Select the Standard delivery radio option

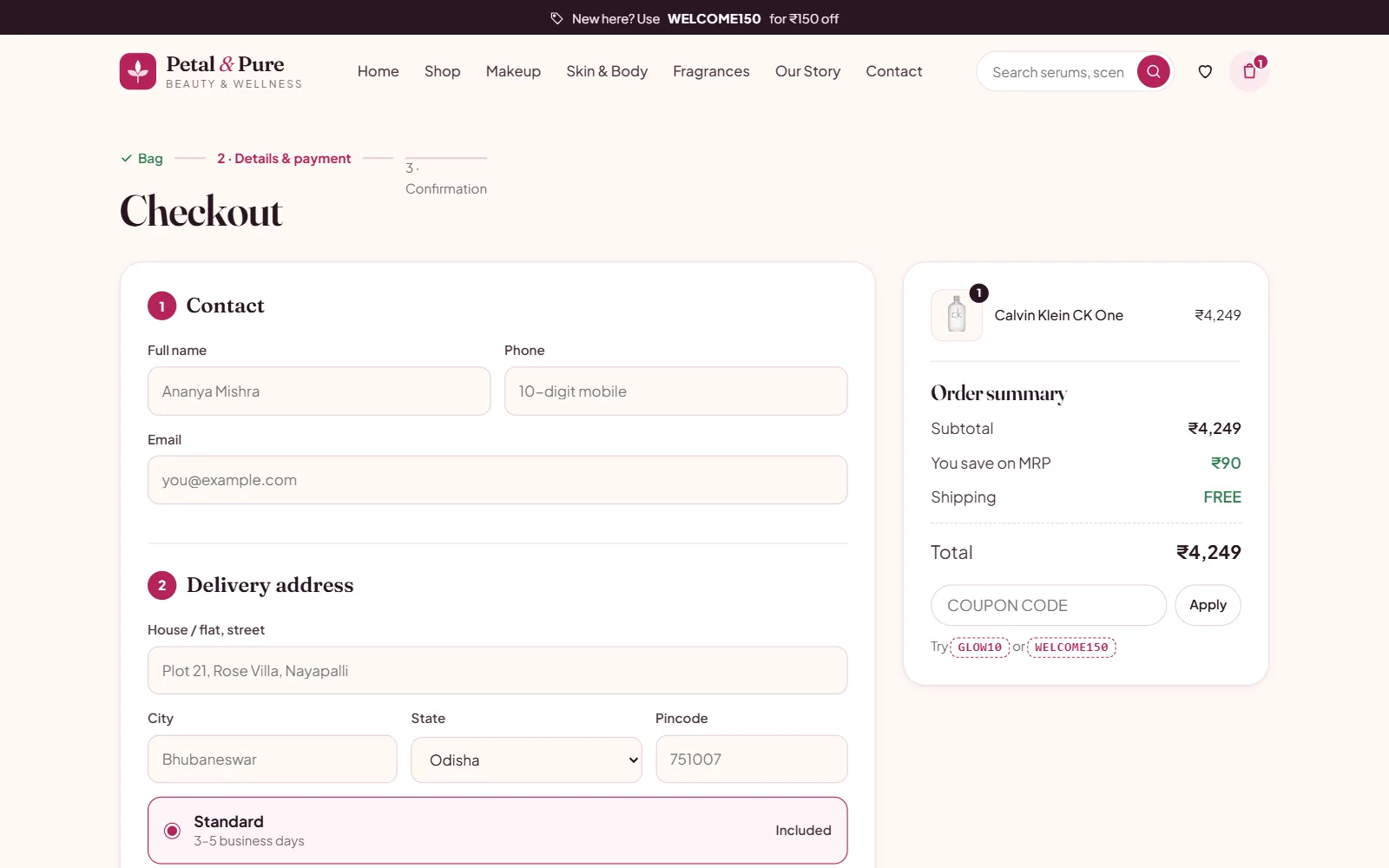173,831
